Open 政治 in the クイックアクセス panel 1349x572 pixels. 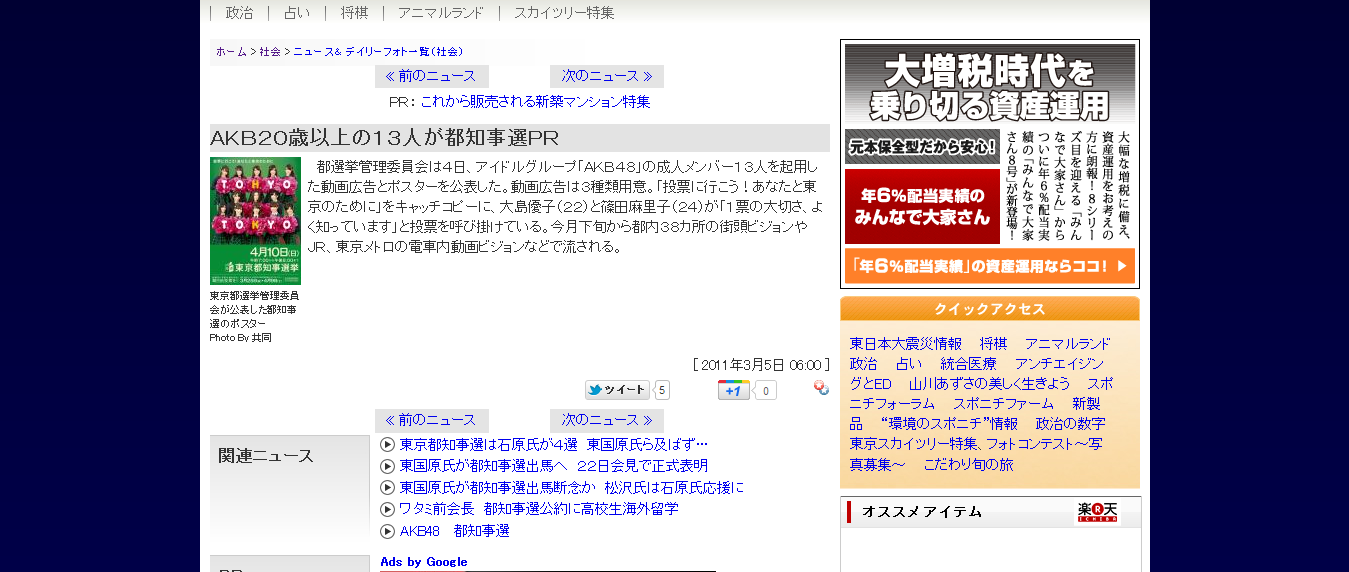click(864, 364)
